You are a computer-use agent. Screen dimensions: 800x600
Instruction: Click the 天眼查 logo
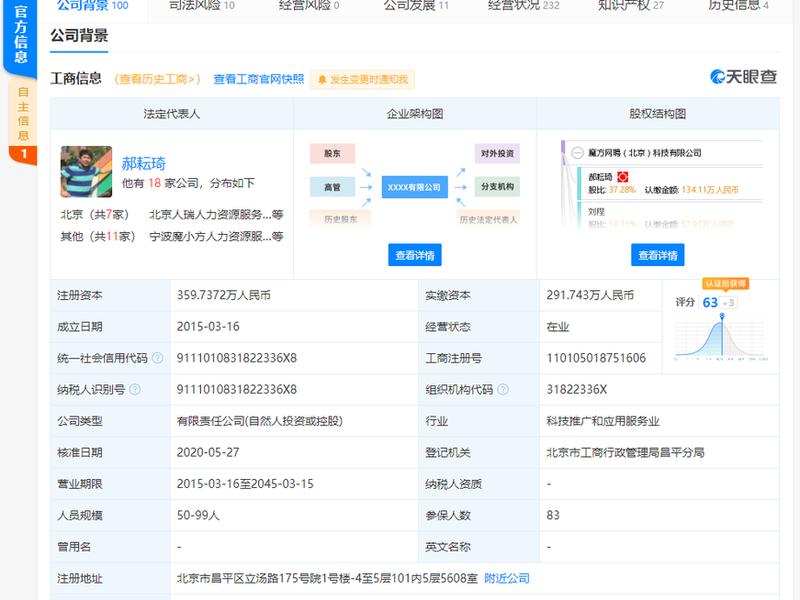tap(743, 77)
